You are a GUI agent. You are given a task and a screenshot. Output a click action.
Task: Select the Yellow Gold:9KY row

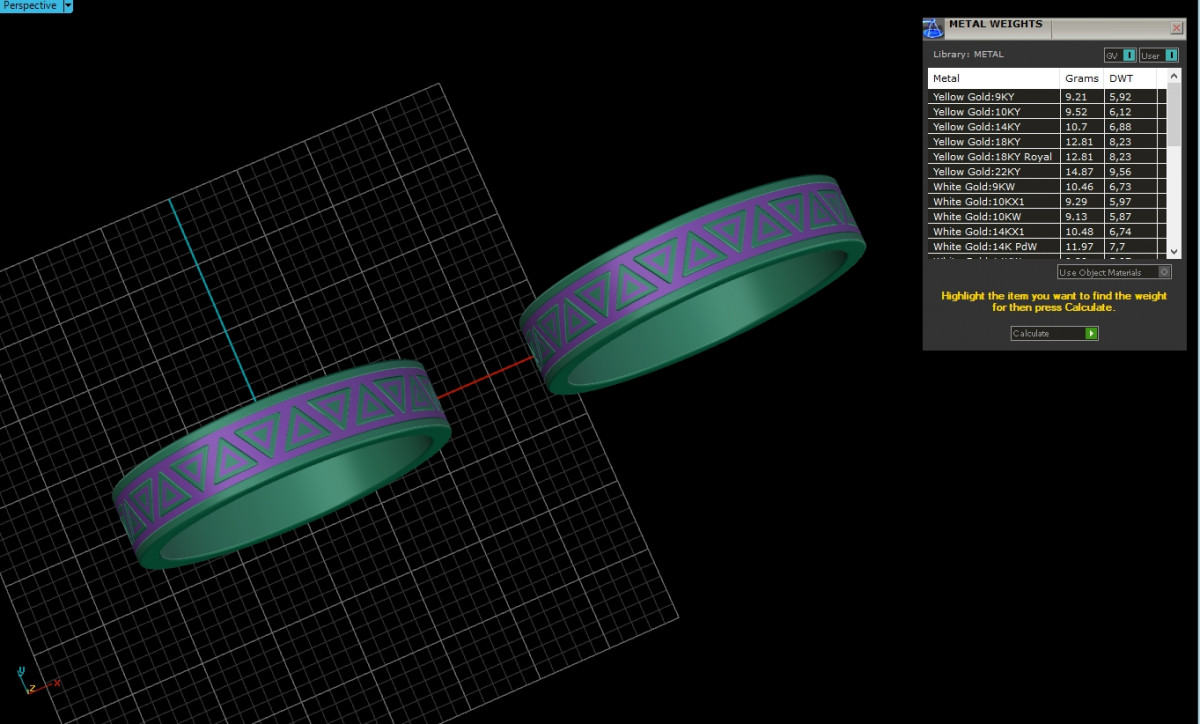click(1047, 97)
